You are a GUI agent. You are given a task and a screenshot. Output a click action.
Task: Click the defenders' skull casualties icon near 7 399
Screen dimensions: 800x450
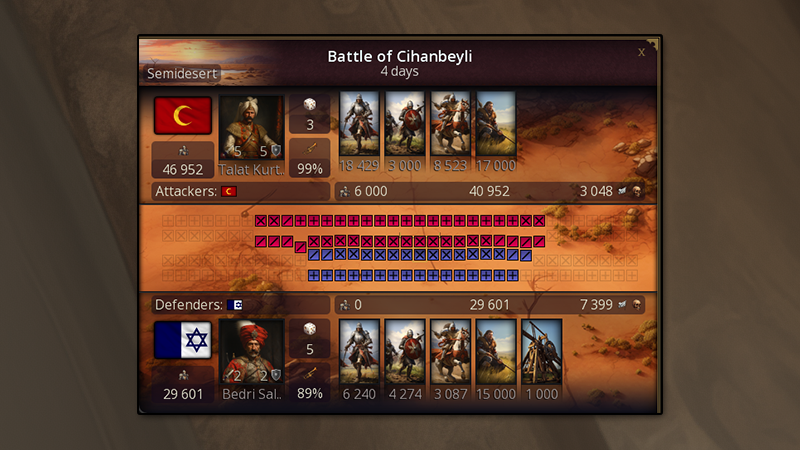click(x=637, y=305)
